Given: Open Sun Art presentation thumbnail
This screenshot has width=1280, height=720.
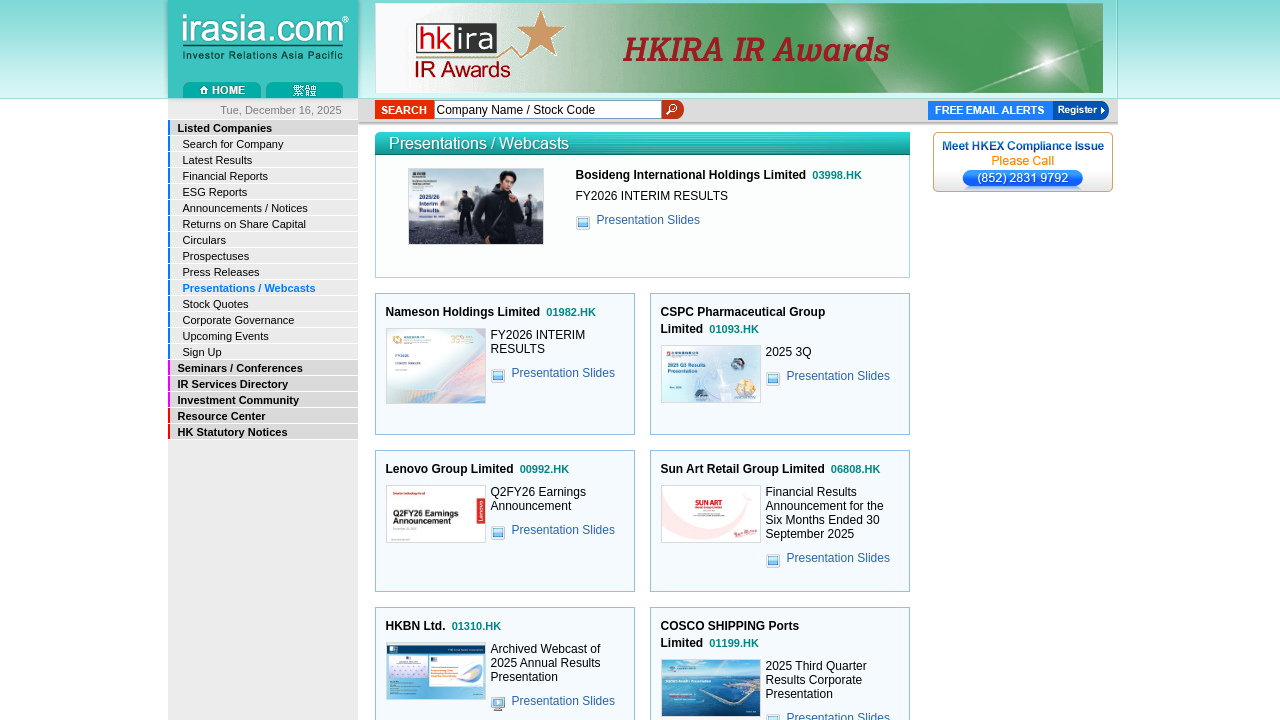Looking at the screenshot, I should point(711,514).
